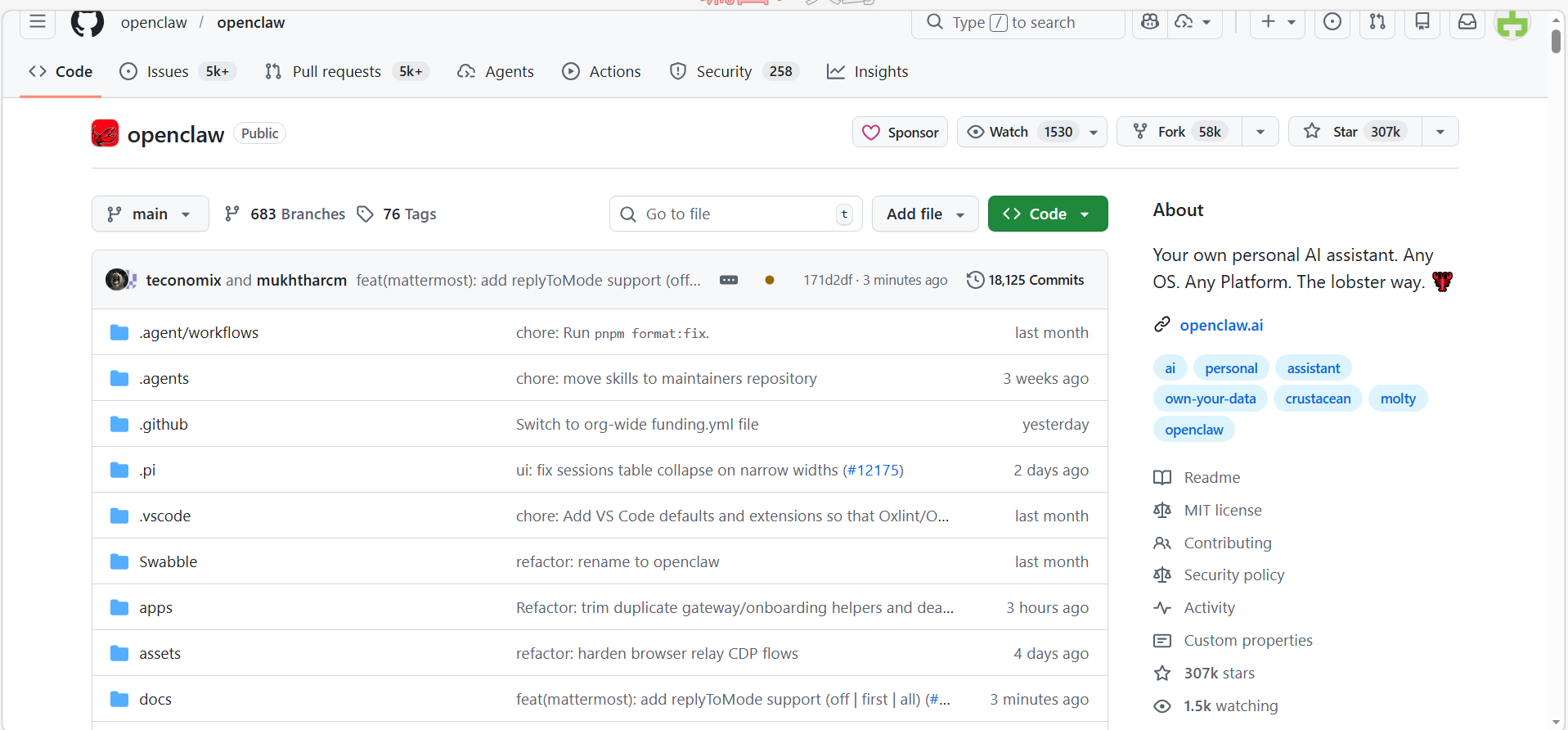The image size is (1568, 730).
Task: Expand the fork options caret
Action: tap(1260, 132)
